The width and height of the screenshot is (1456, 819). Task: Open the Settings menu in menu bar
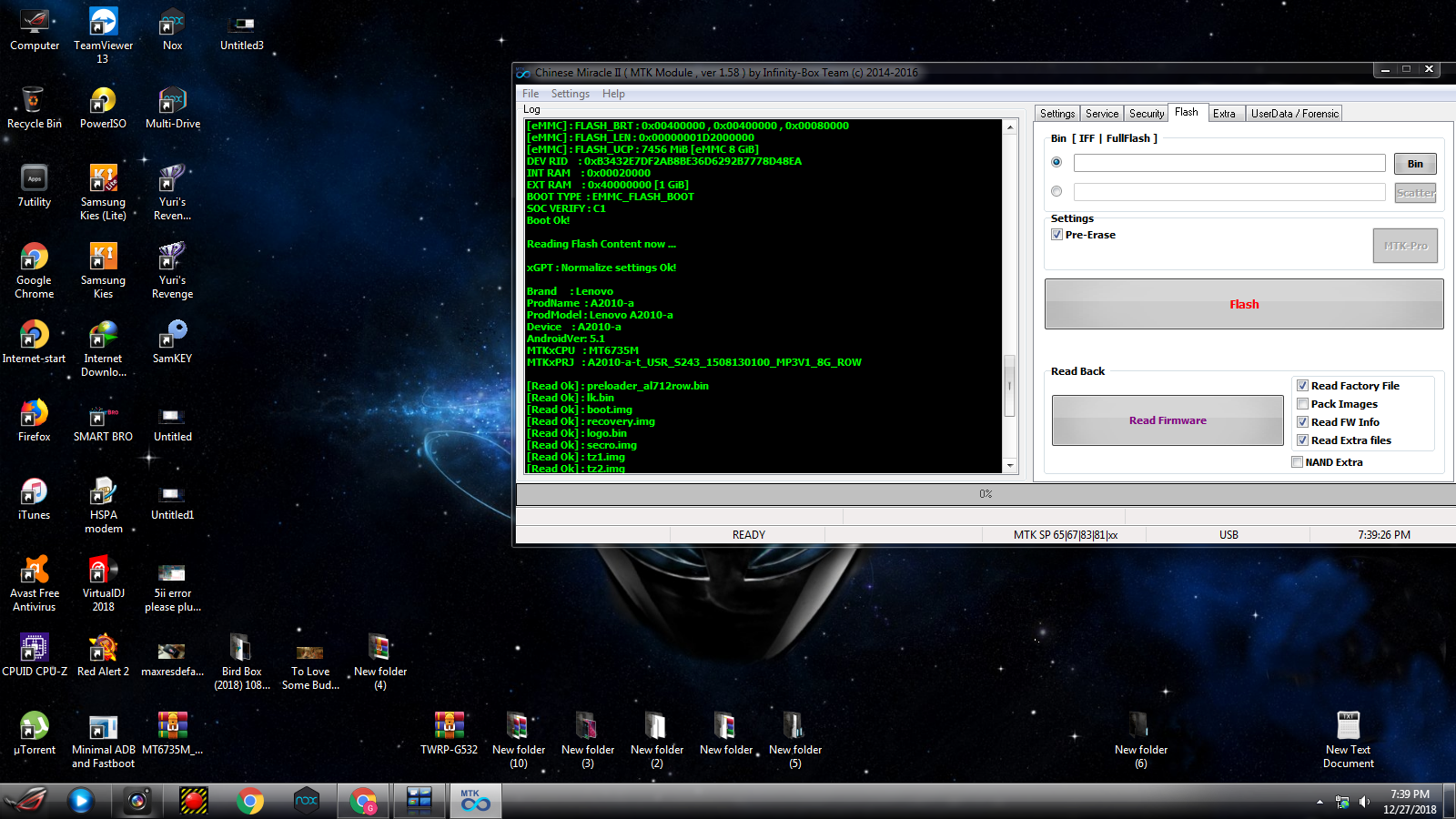(570, 94)
